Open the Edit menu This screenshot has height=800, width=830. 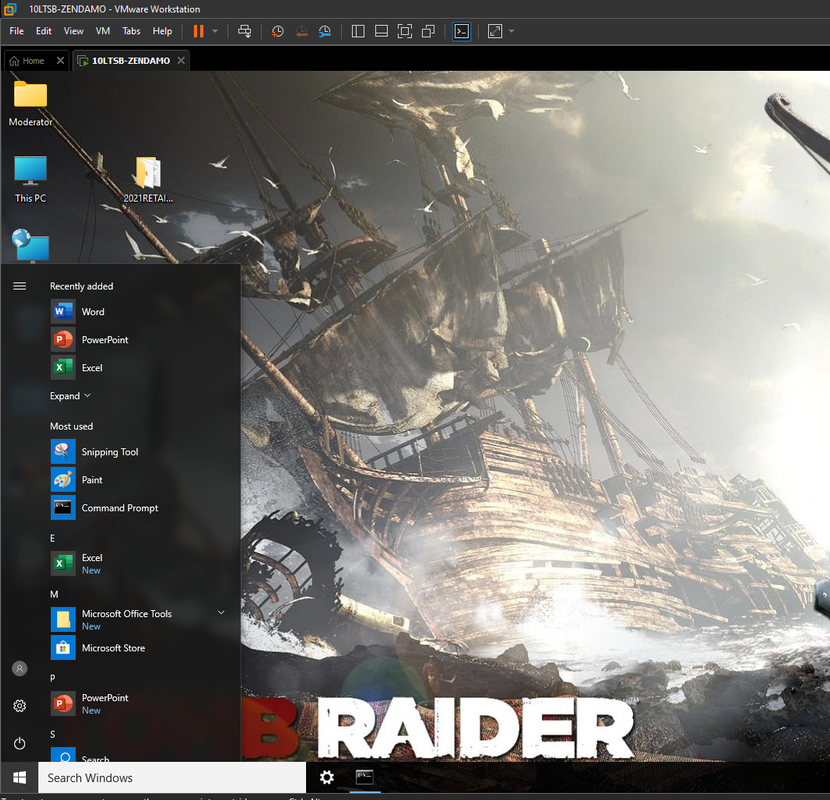pos(43,31)
